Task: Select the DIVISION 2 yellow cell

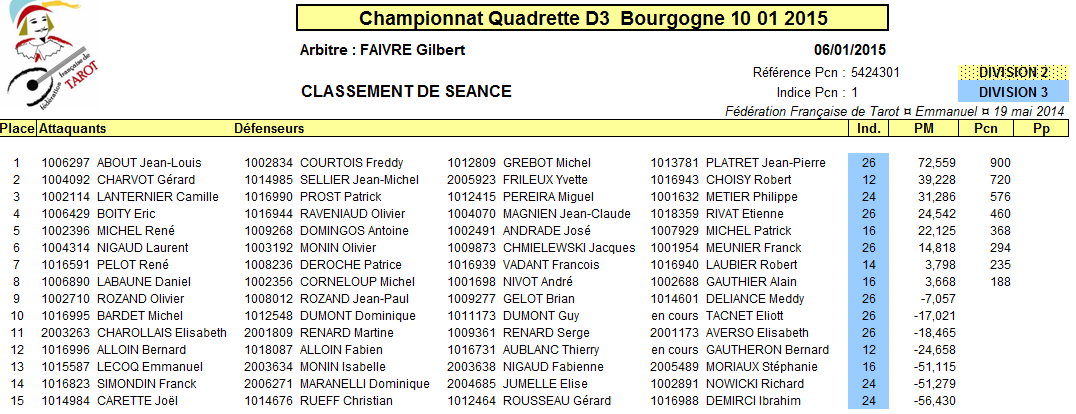Action: coord(1013,72)
